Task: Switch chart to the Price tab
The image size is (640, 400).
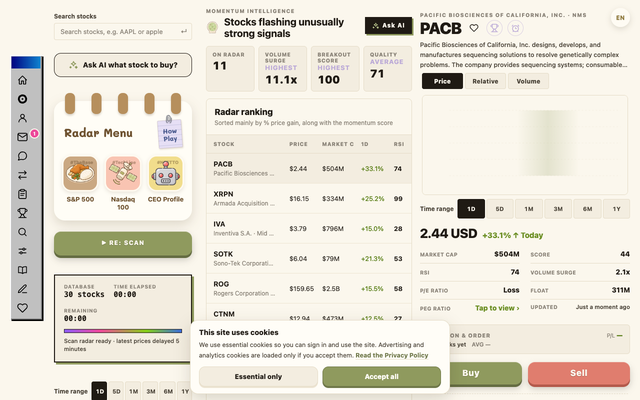Action: (x=442, y=81)
